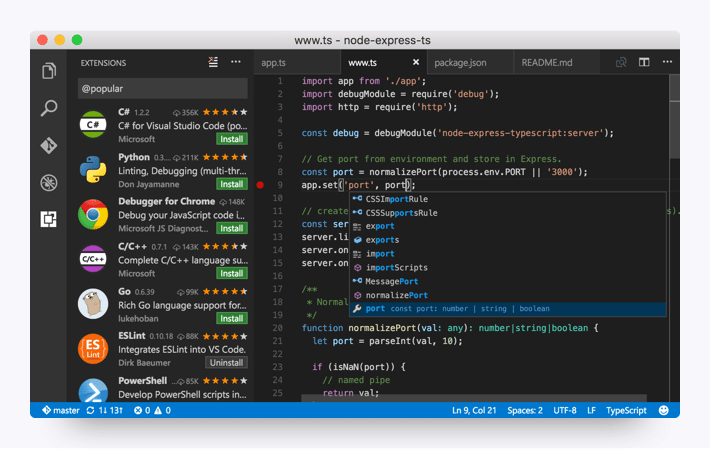Install the Debugger for Chrome extension
710x450 pixels.
coord(231,229)
